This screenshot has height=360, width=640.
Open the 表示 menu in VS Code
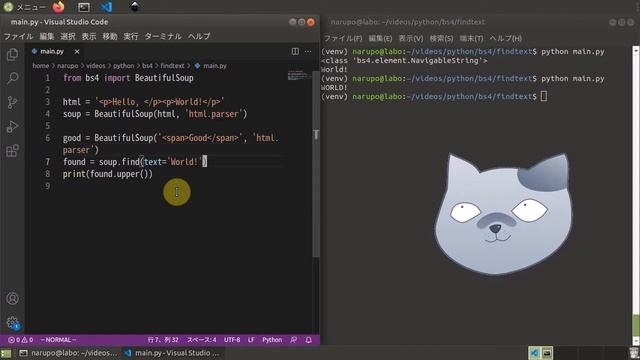tap(89, 36)
